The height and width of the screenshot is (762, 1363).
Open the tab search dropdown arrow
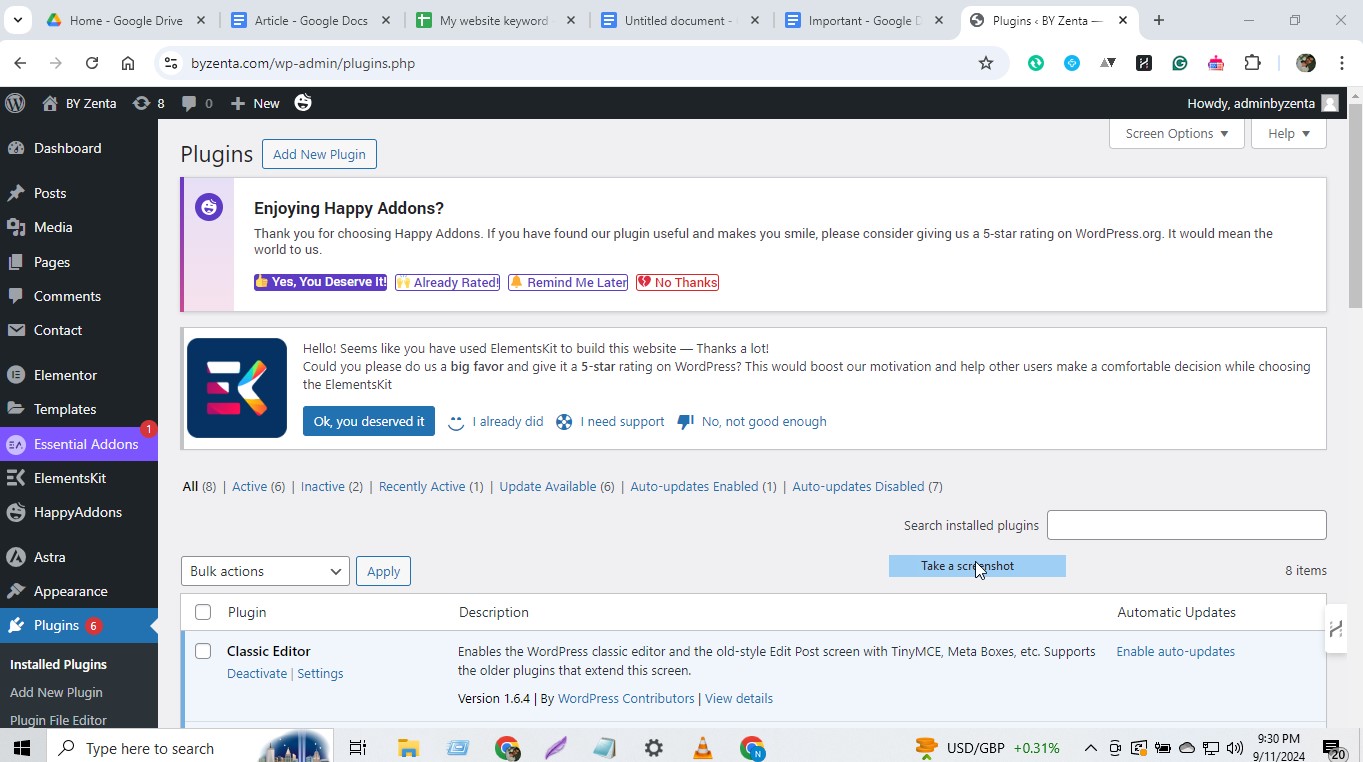pos(17,20)
